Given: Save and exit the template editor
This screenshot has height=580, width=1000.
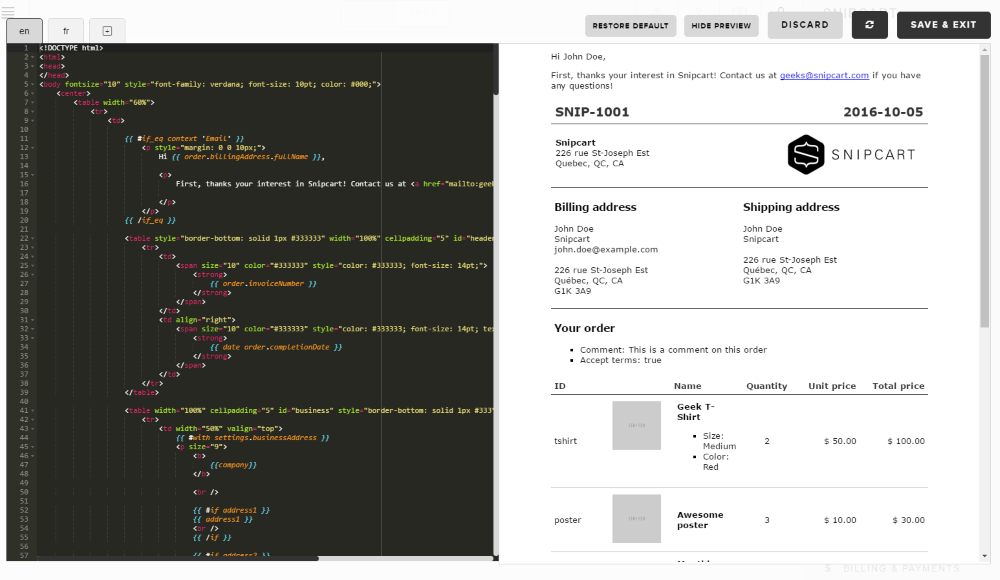Looking at the screenshot, I should coord(943,25).
